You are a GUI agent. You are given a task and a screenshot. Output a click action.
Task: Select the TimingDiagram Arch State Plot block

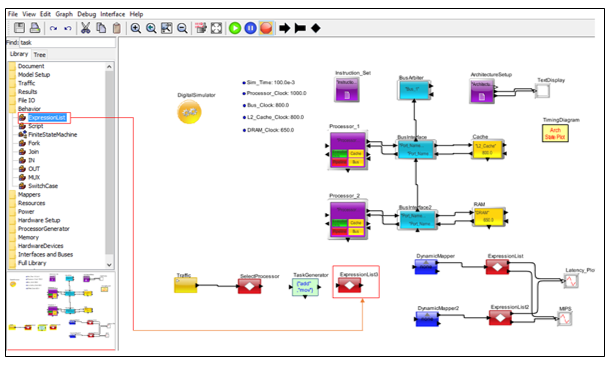tap(555, 133)
